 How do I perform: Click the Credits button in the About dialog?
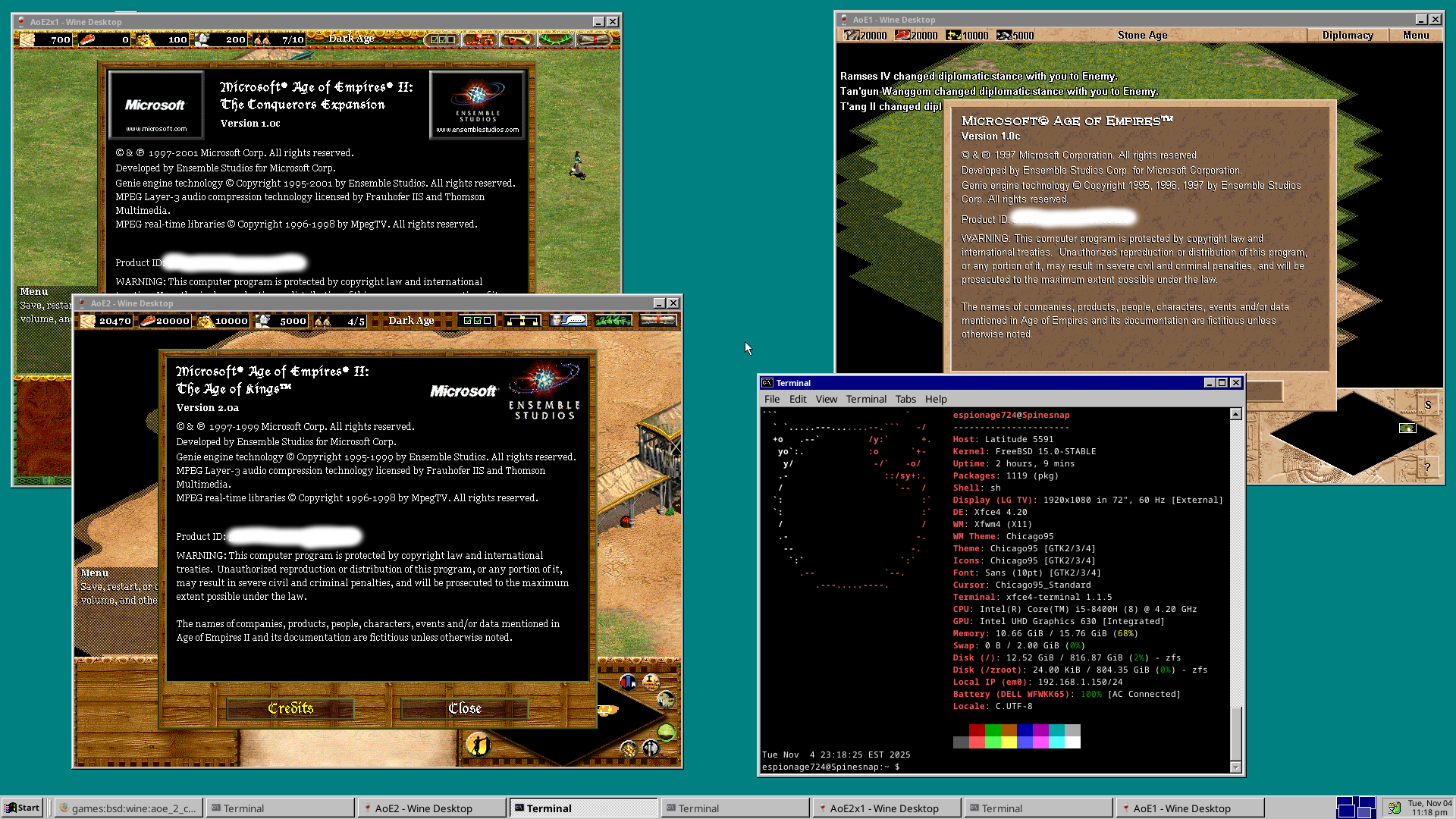[290, 708]
